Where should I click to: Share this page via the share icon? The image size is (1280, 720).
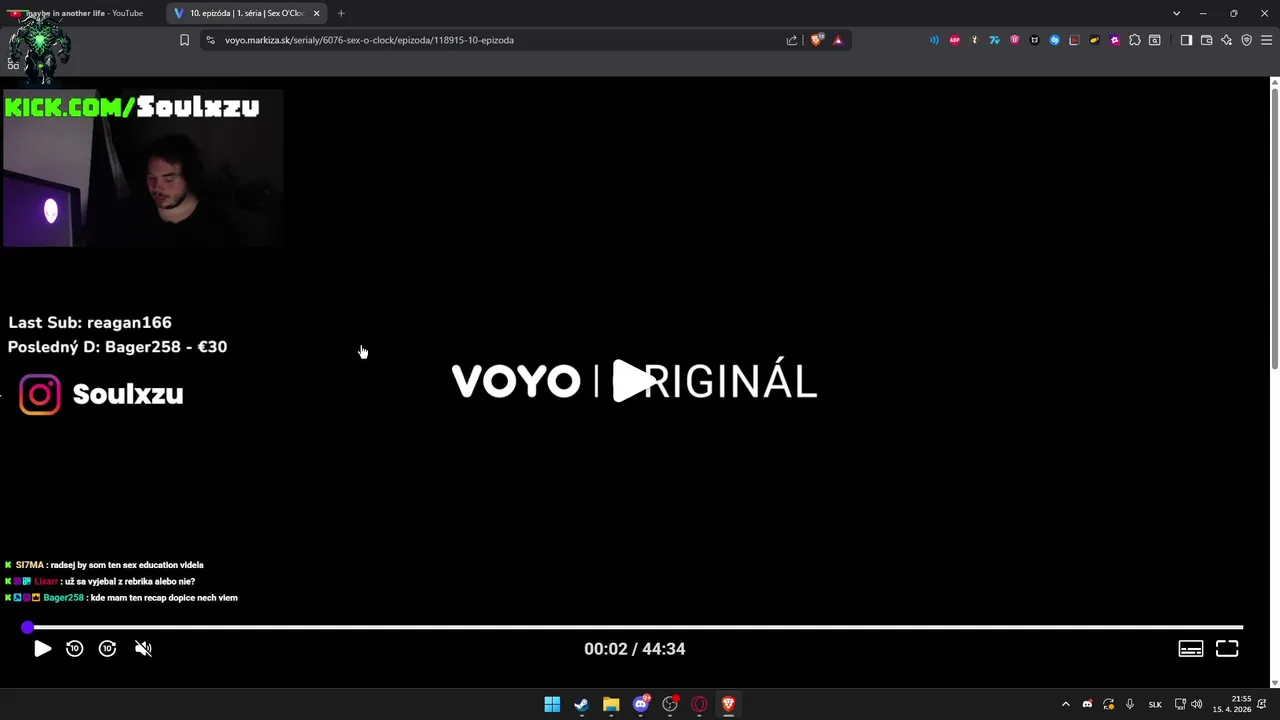[792, 40]
